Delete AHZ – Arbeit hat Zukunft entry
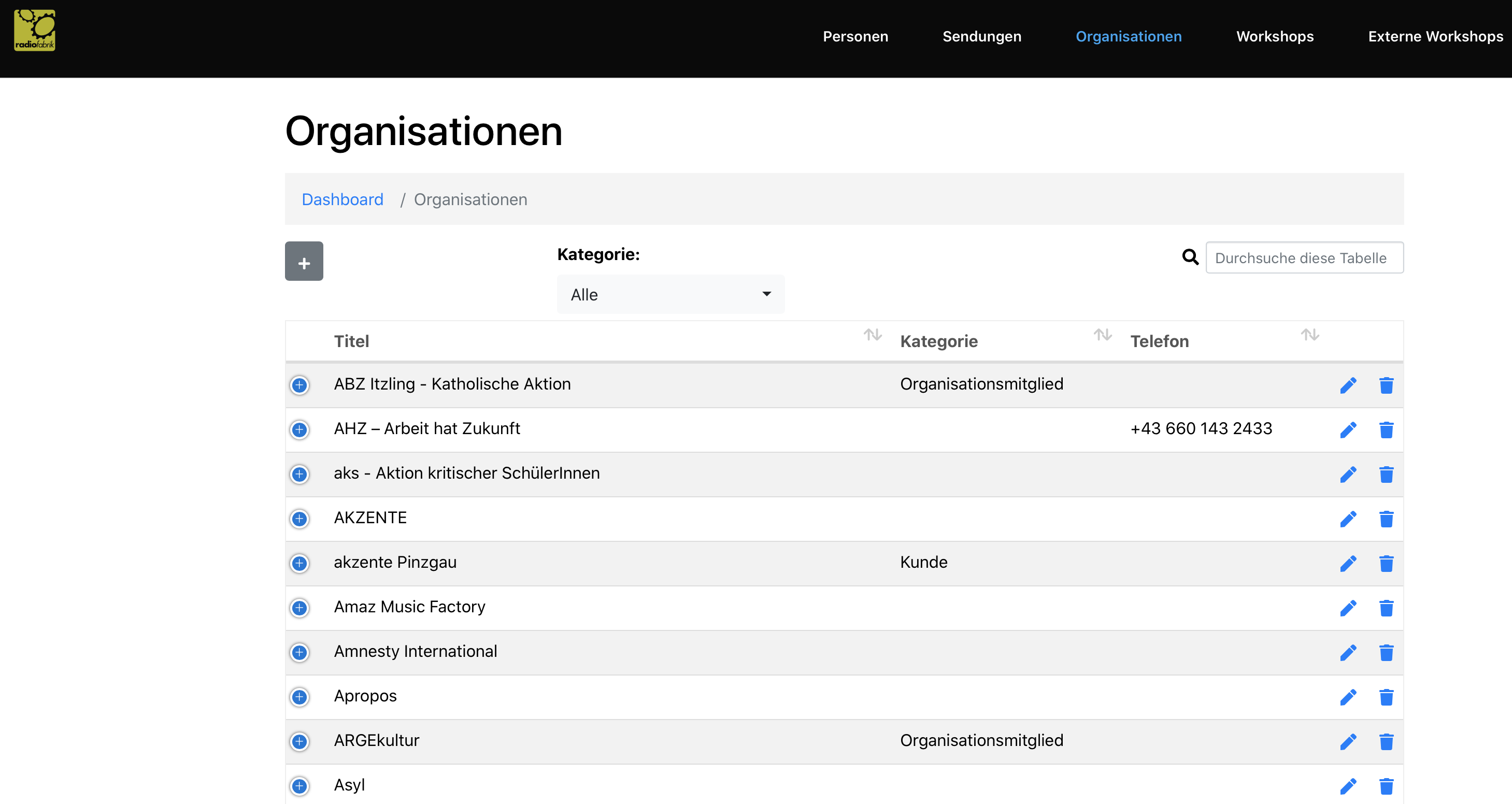Viewport: 1512px width, 804px height. pos(1386,429)
